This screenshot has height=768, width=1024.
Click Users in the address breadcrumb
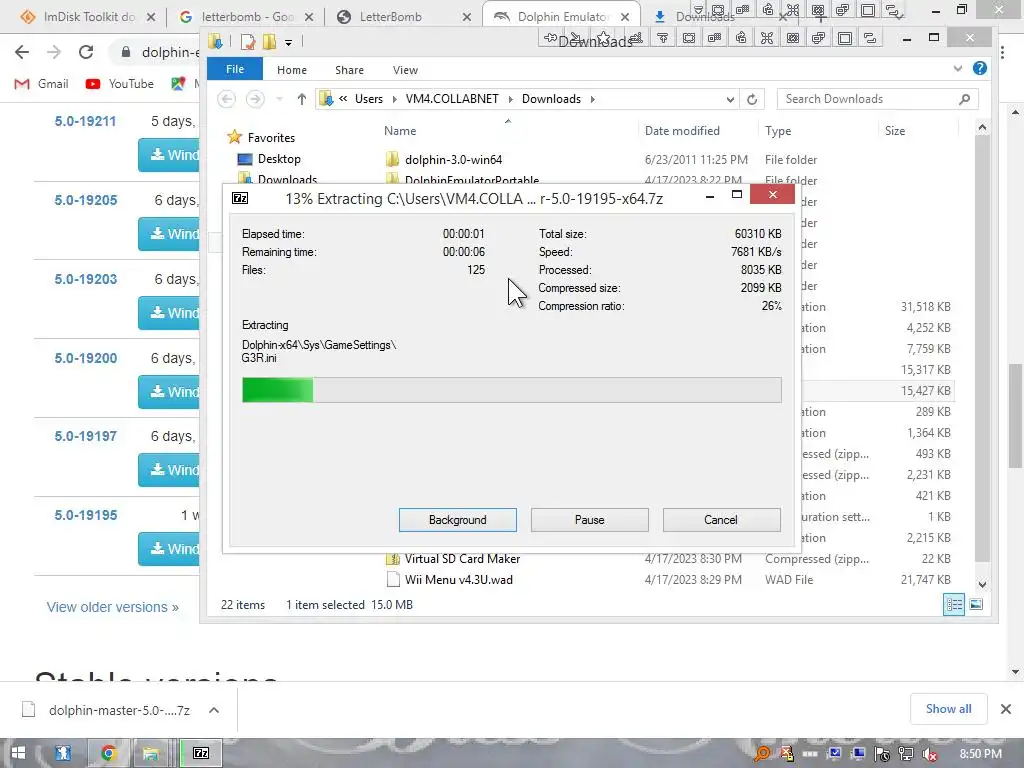click(369, 99)
